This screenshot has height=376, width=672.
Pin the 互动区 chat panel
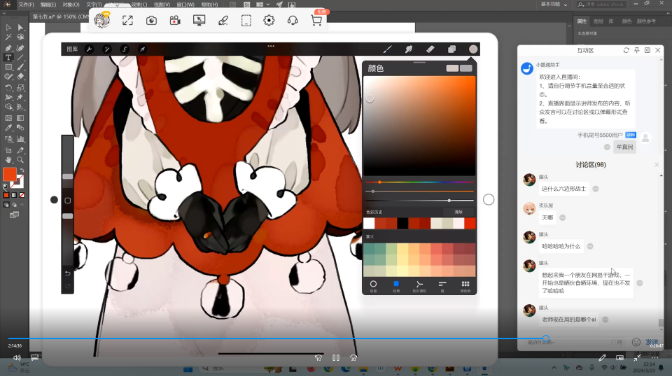pos(637,50)
